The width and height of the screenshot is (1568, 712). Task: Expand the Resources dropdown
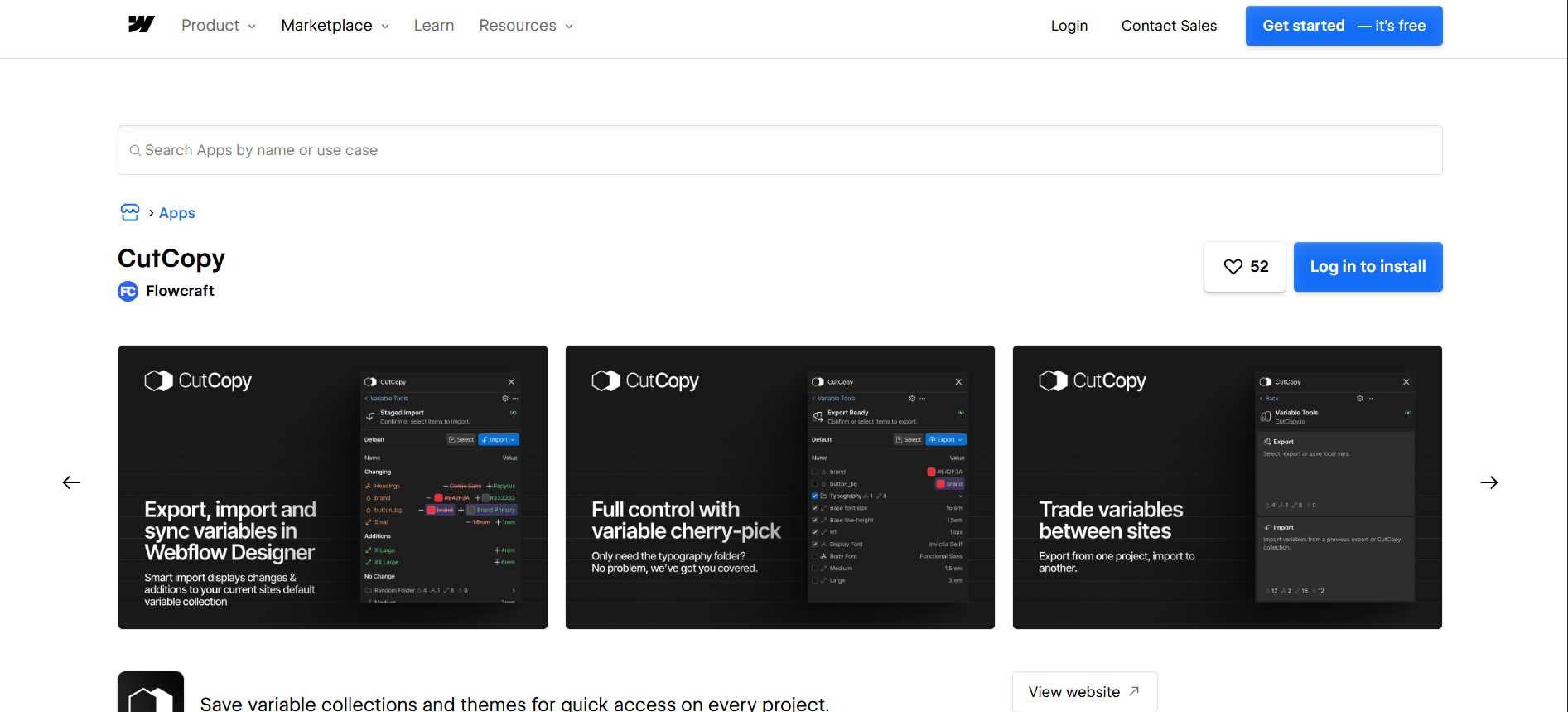tap(526, 26)
